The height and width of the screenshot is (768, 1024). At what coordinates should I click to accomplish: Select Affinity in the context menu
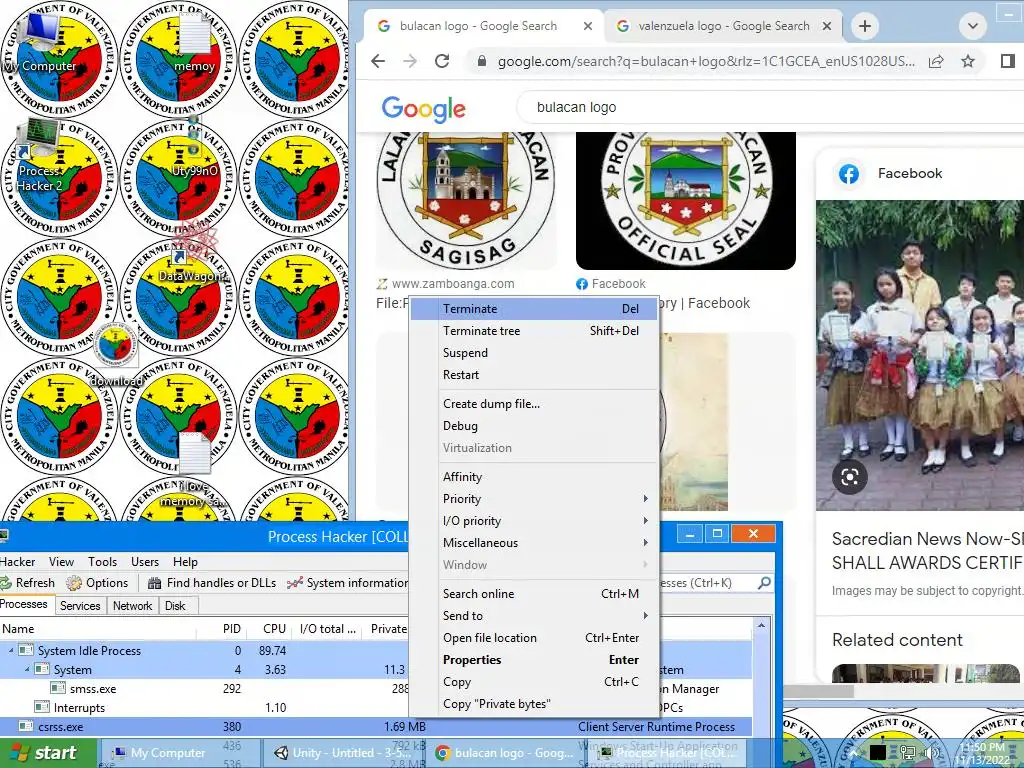[x=534, y=477]
